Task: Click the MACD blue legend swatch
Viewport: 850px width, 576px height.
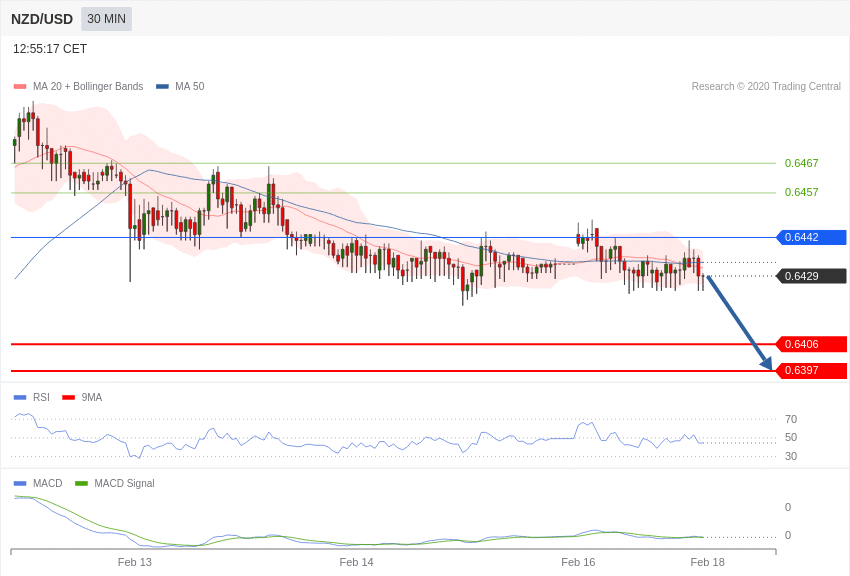Action: coord(20,483)
